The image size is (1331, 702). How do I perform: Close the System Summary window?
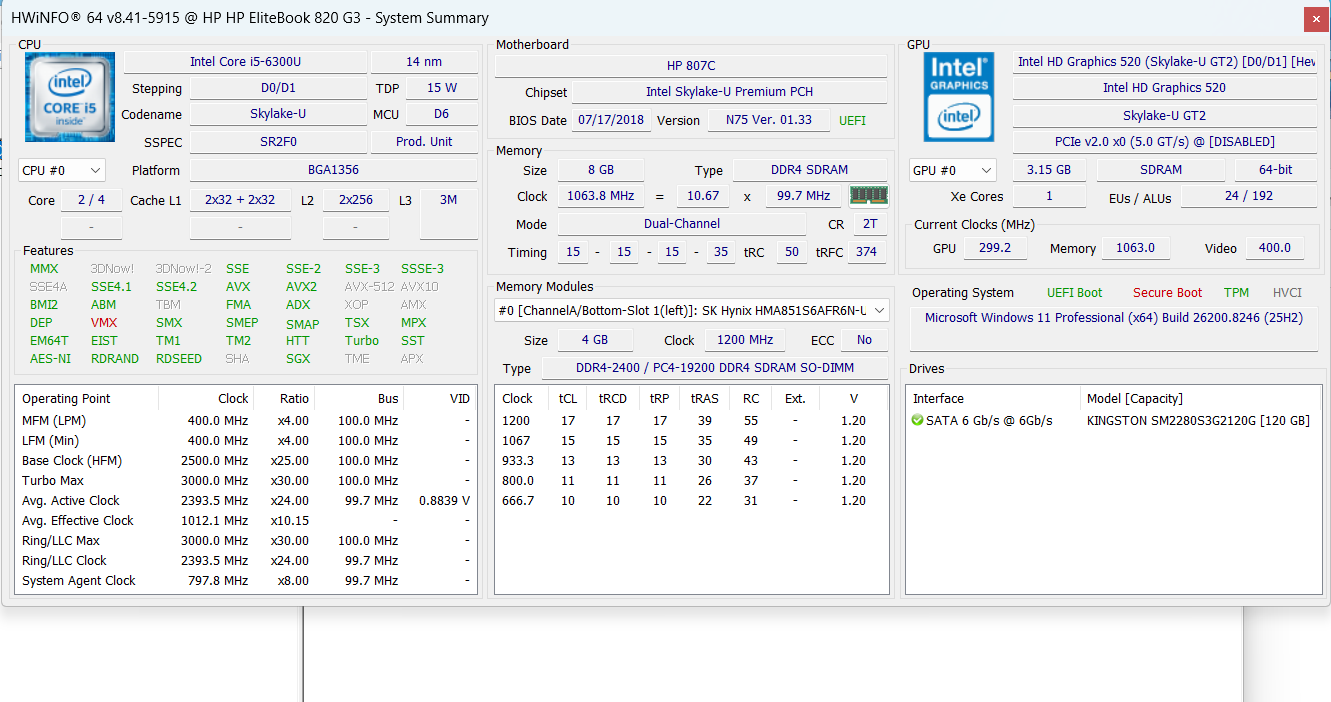pos(1317,18)
